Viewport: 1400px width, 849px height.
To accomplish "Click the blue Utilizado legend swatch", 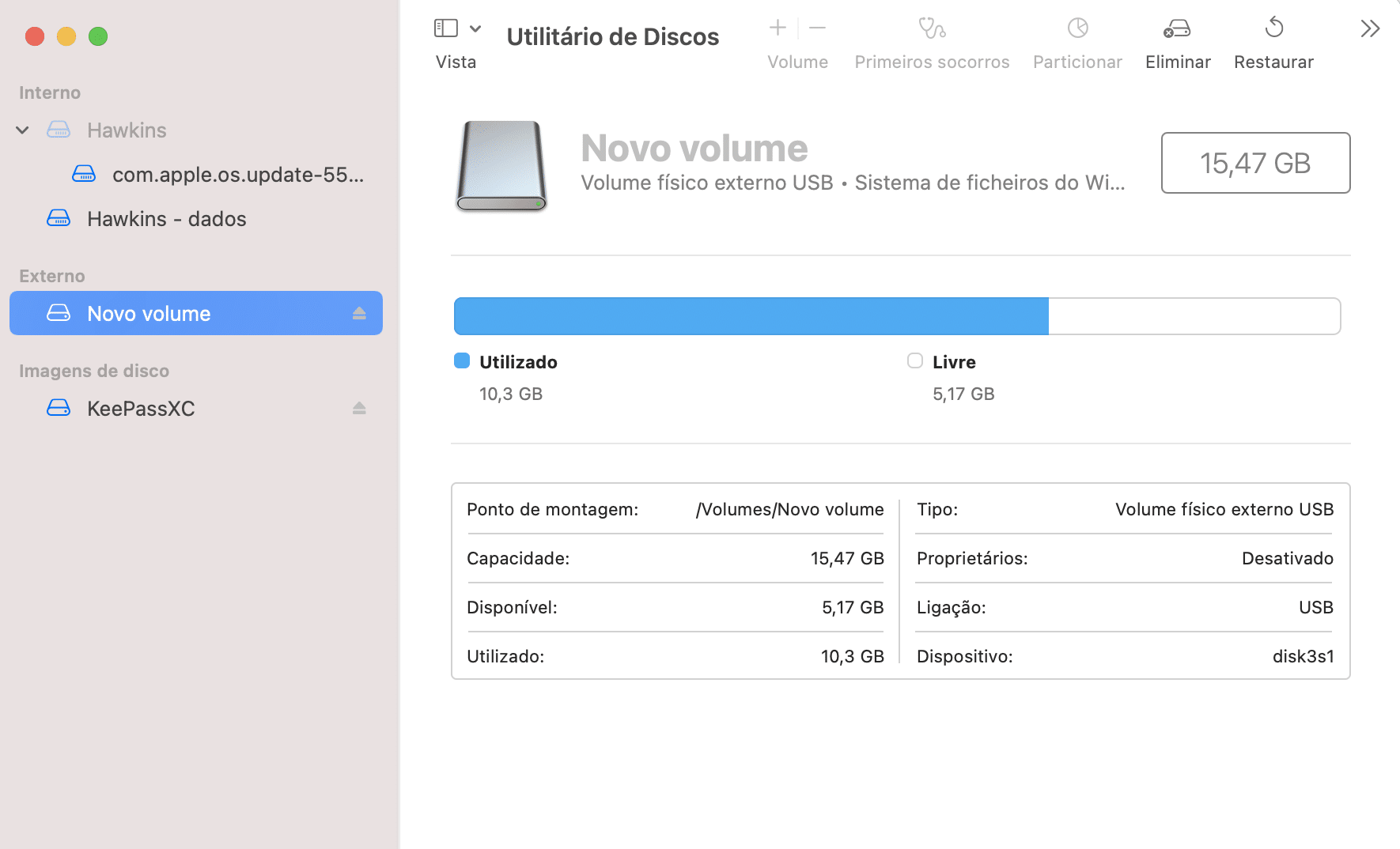I will click(x=462, y=361).
